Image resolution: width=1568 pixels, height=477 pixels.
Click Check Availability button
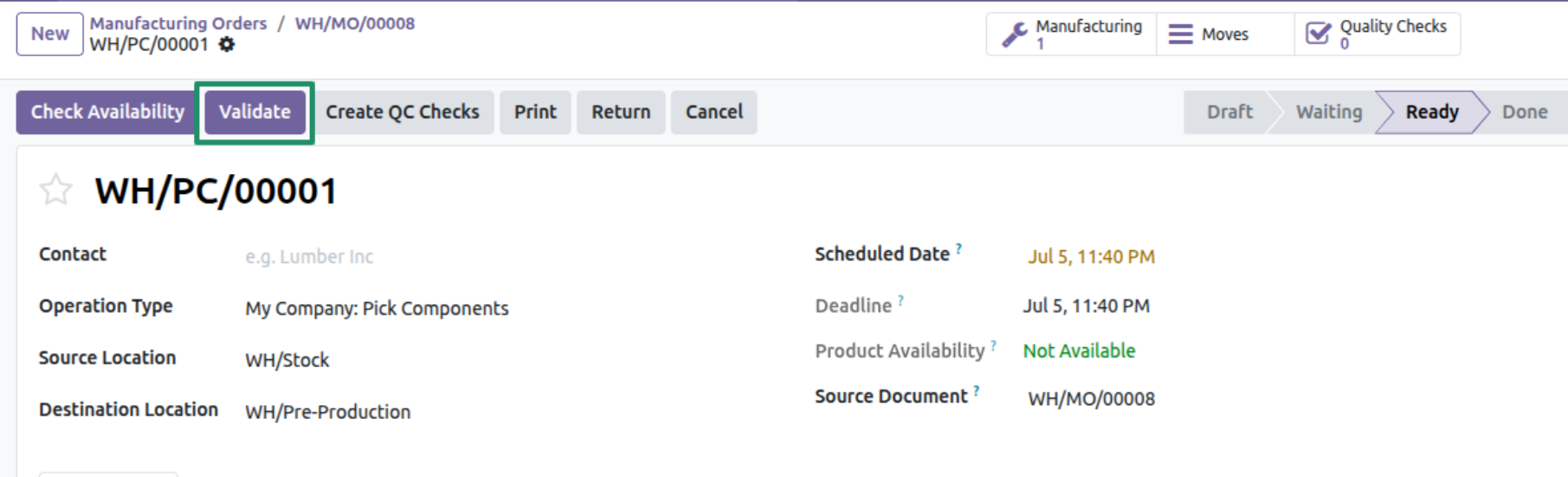tap(107, 113)
